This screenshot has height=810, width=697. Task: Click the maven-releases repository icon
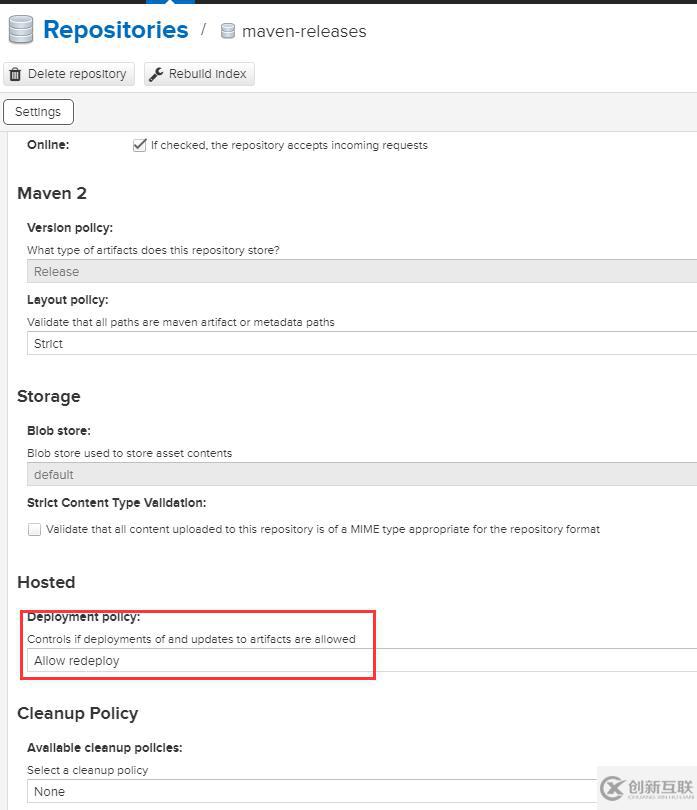[228, 31]
